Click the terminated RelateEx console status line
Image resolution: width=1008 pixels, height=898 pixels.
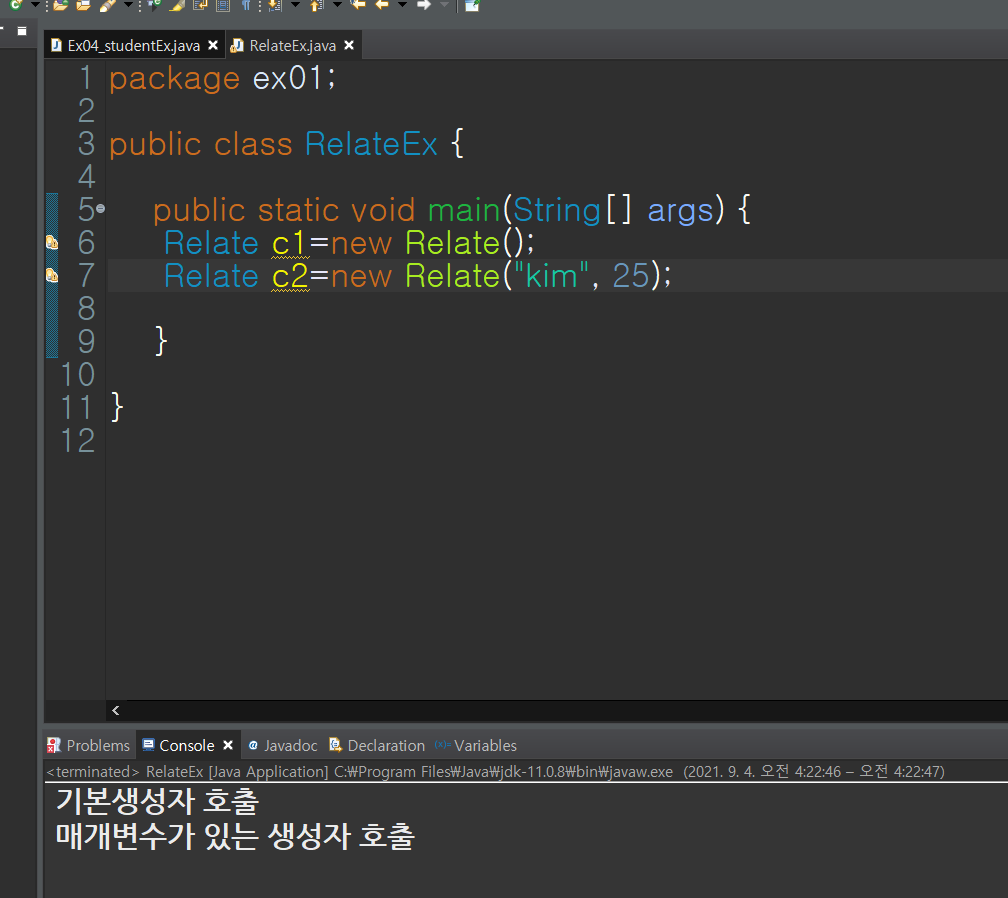click(495, 771)
